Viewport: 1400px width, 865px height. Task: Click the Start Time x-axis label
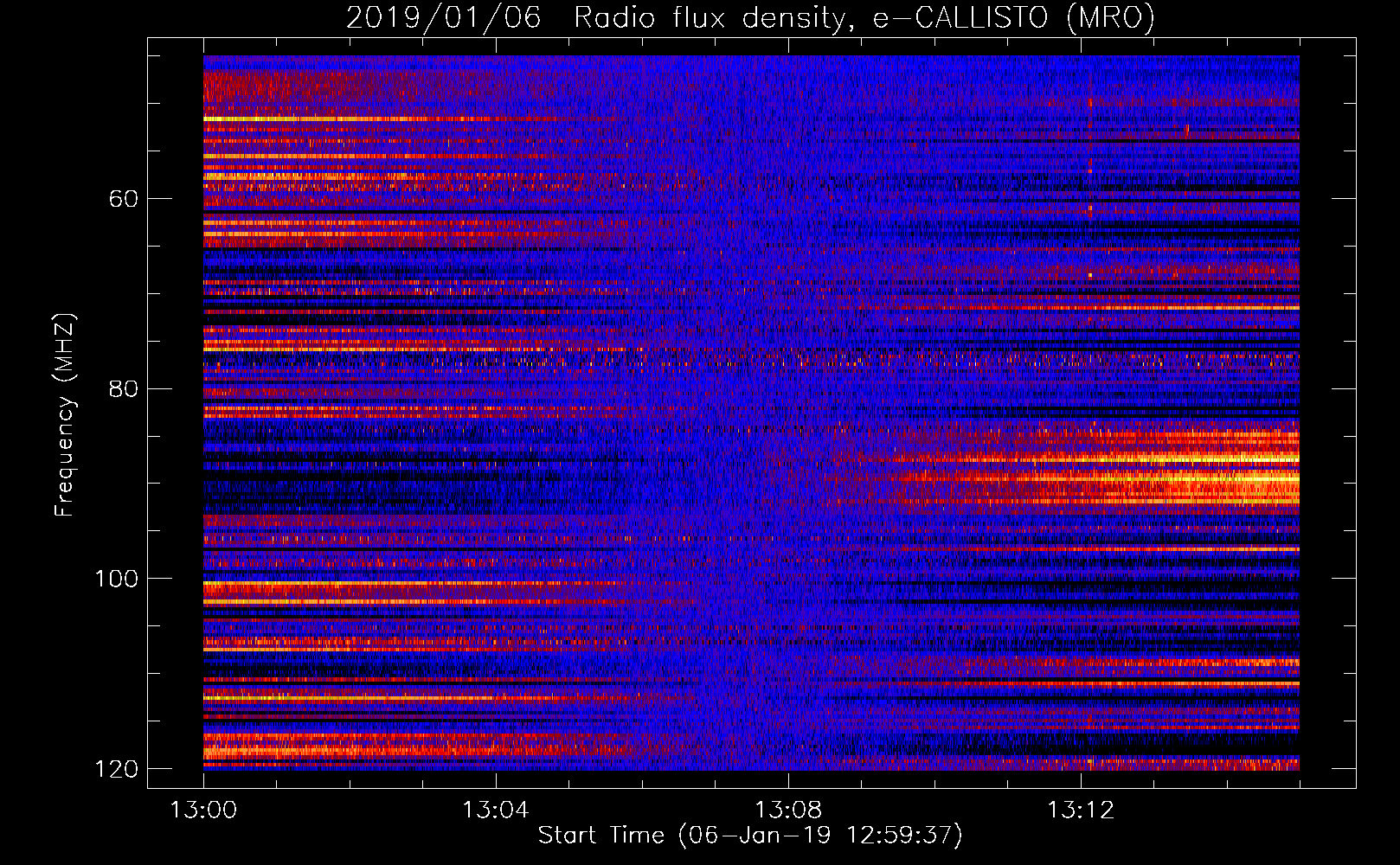pyautogui.click(x=750, y=836)
